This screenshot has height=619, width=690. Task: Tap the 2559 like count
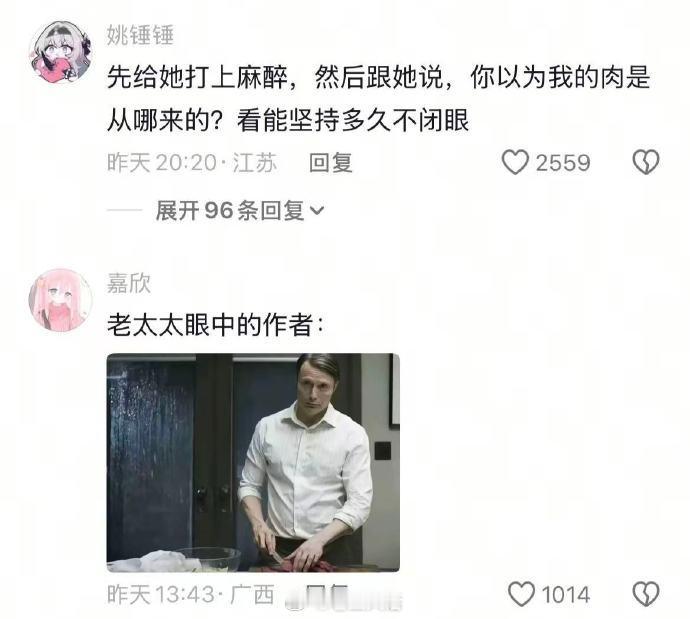[x=563, y=163]
